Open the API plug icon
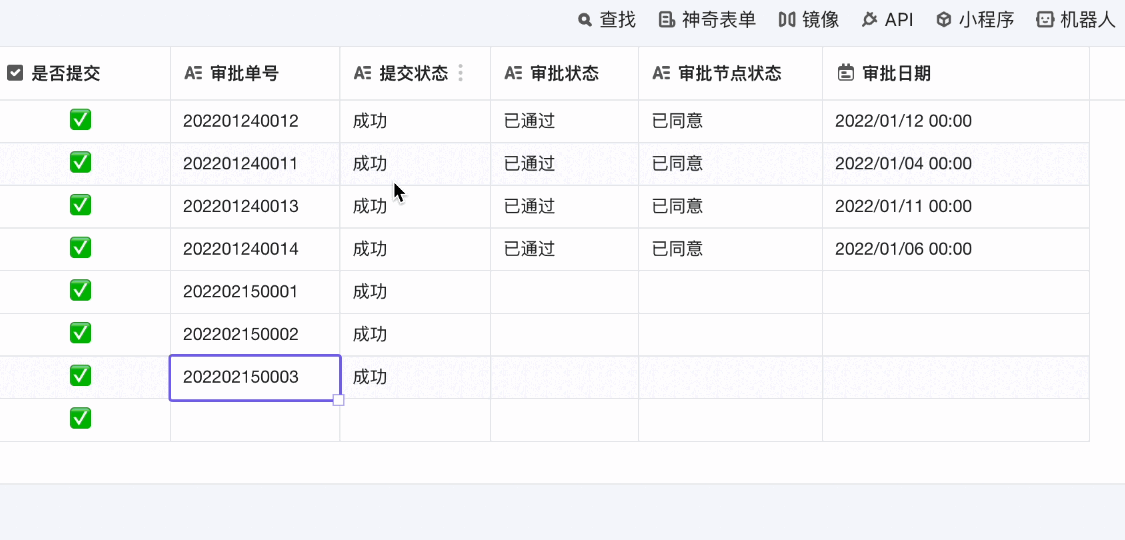Screen dimensions: 1125x540 pyautogui.click(x=869, y=19)
